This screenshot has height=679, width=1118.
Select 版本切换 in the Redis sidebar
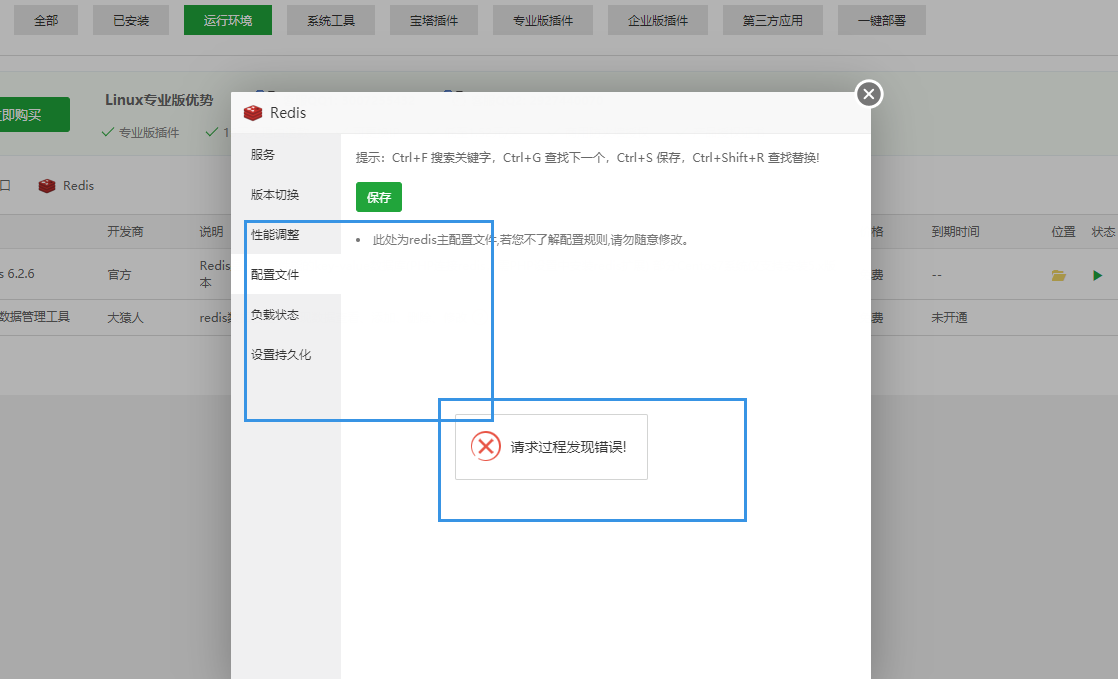tap(286, 195)
